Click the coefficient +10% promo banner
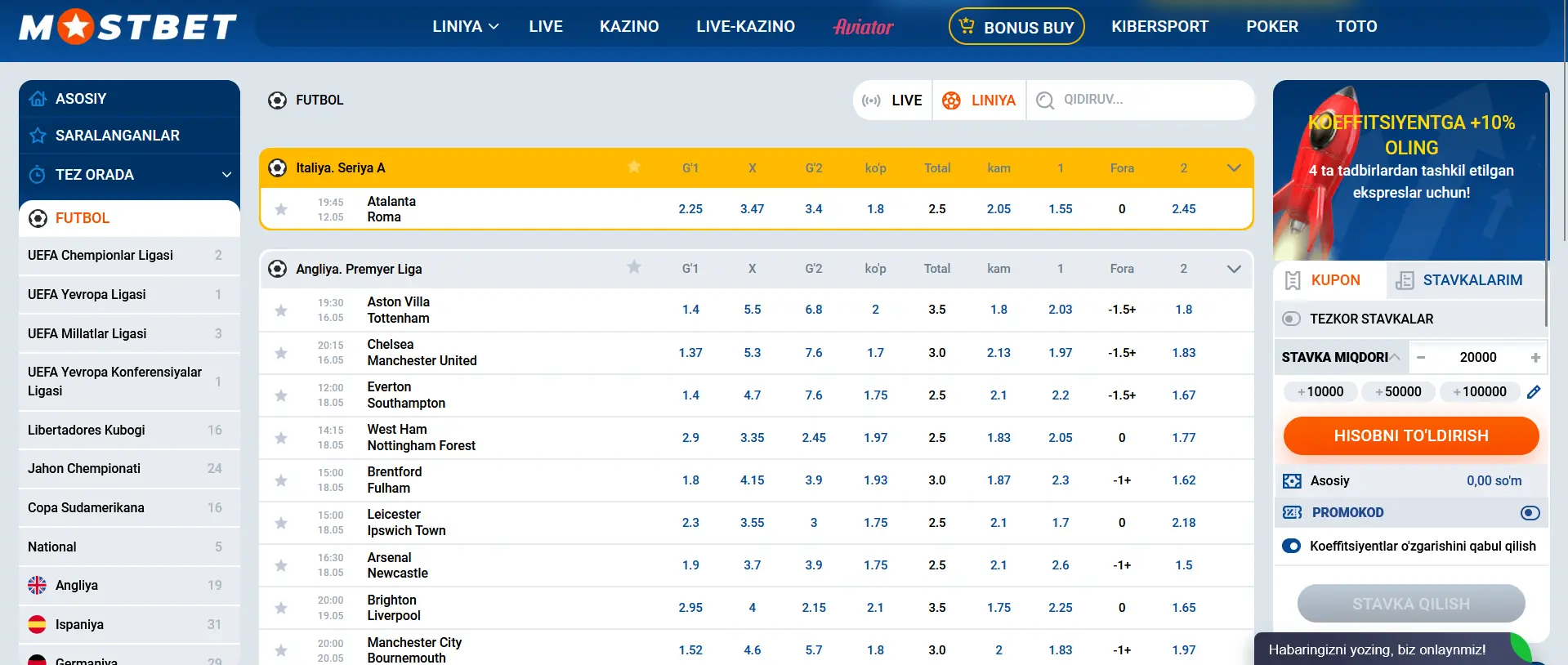 tap(1409, 171)
